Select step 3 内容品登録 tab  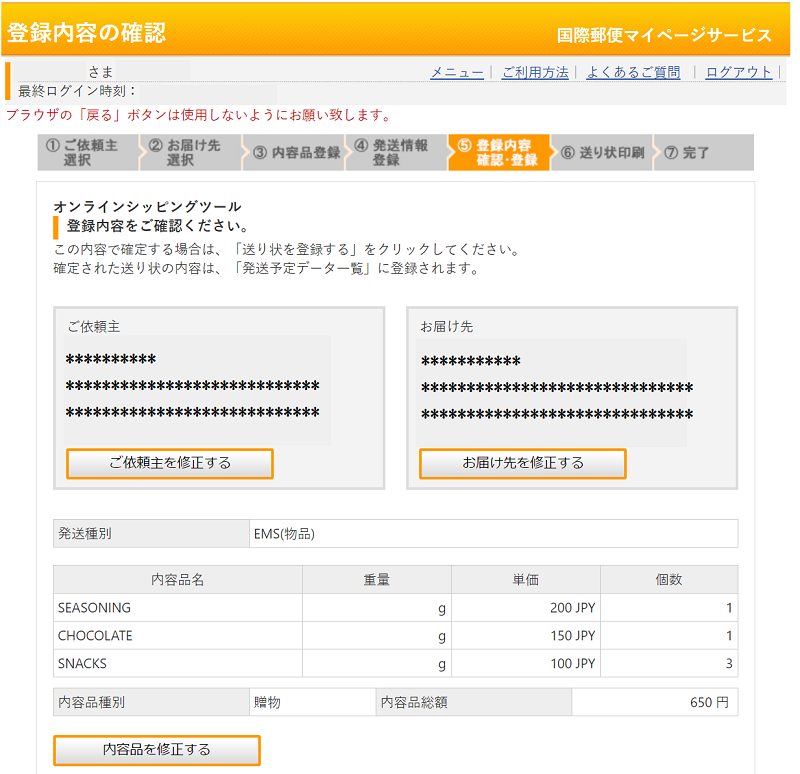[x=294, y=153]
